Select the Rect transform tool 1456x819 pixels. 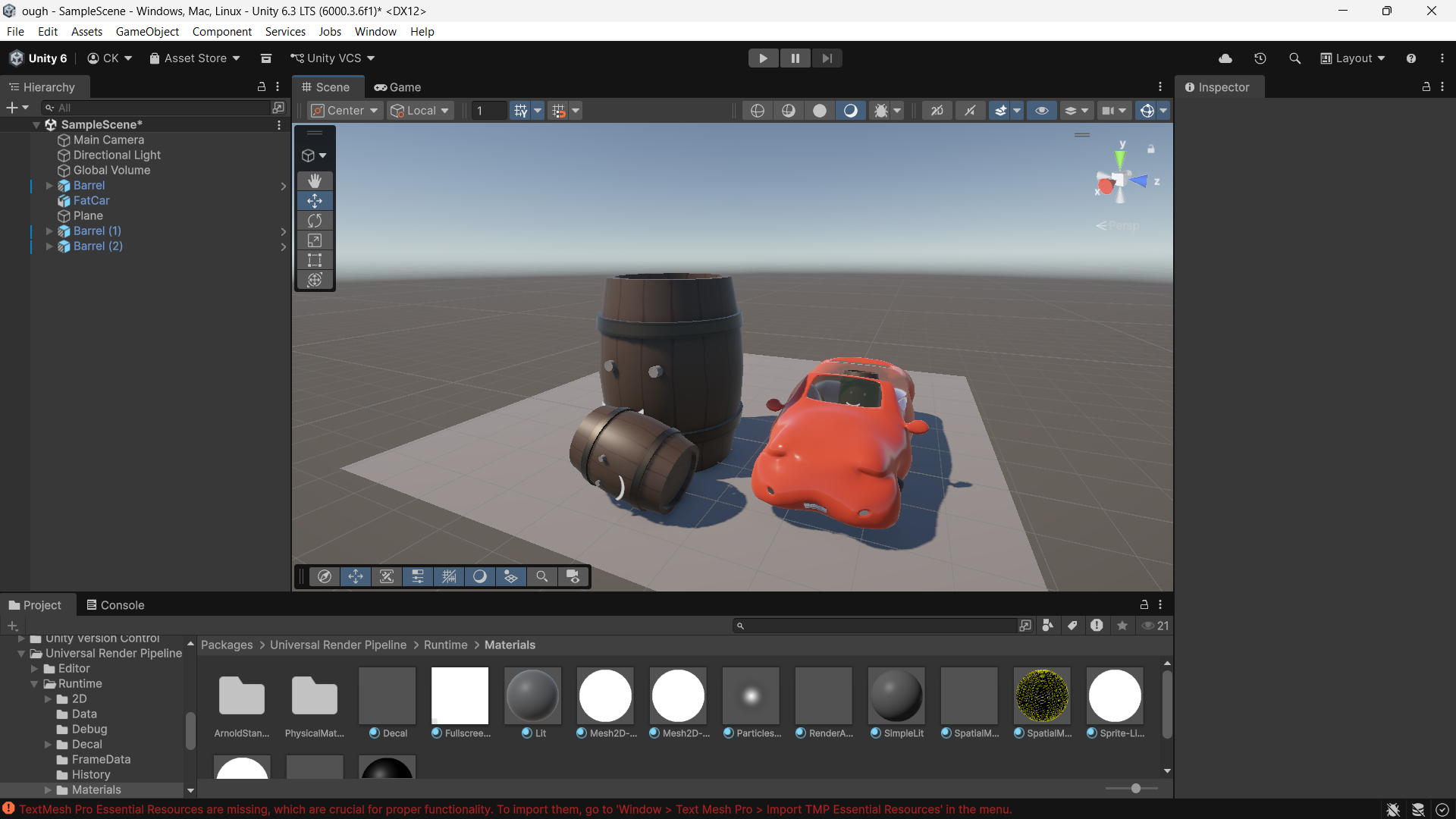pos(315,260)
